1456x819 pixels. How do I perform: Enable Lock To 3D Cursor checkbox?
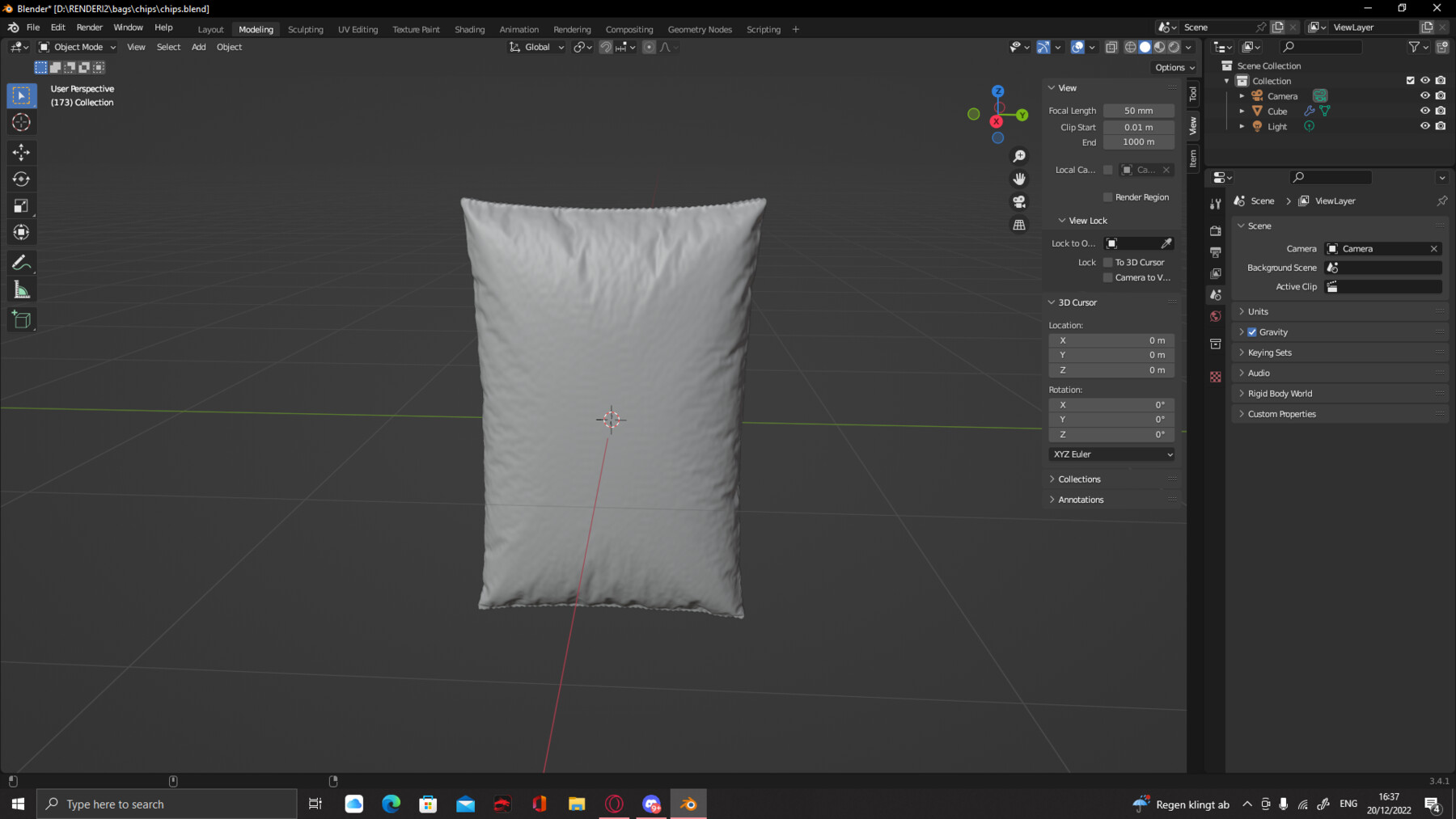coord(1108,262)
